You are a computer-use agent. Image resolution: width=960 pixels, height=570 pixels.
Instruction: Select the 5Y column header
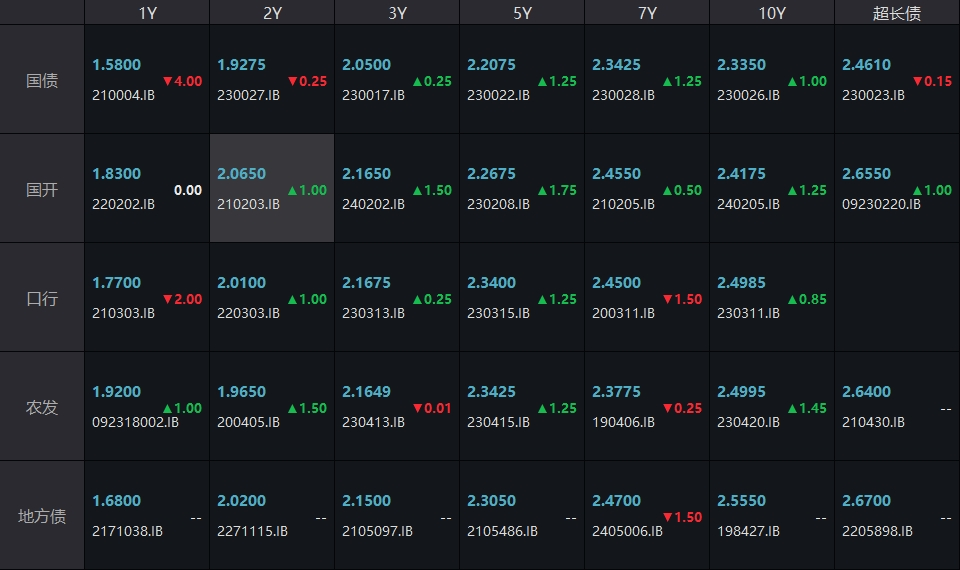pyautogui.click(x=522, y=13)
